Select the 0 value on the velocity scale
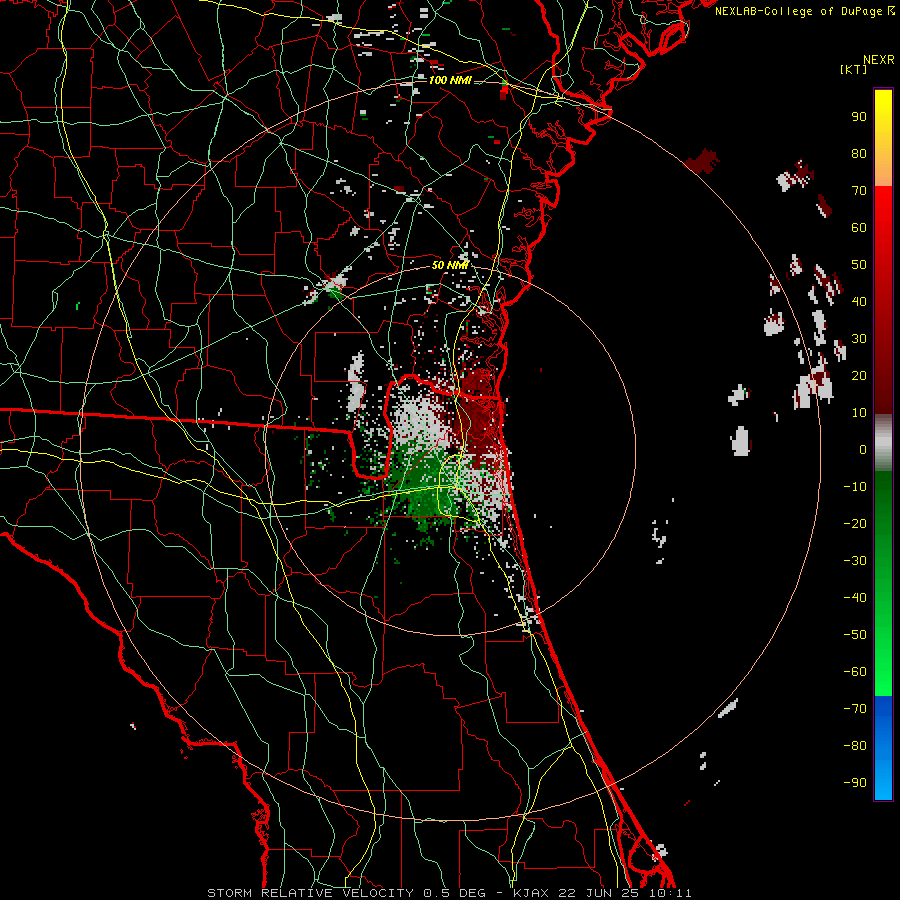900x900 pixels. tap(863, 450)
